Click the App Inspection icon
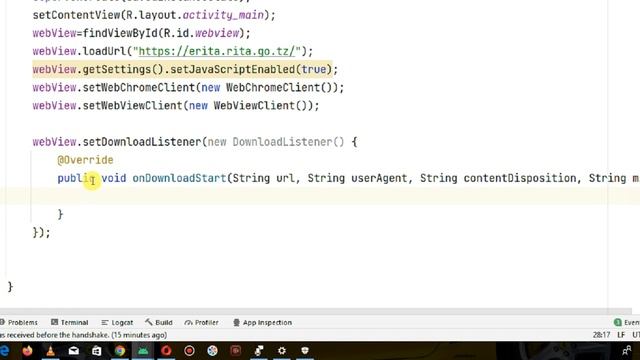 (236, 322)
